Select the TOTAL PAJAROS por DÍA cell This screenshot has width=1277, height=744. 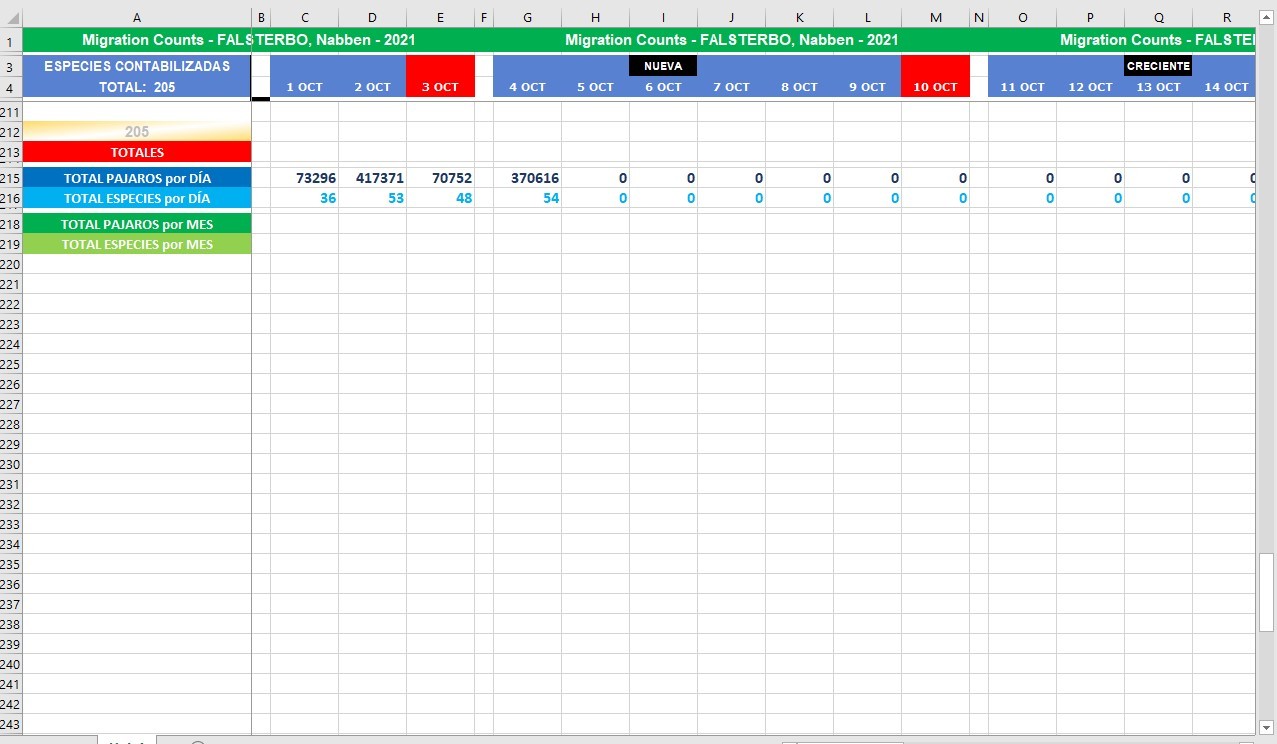(137, 178)
